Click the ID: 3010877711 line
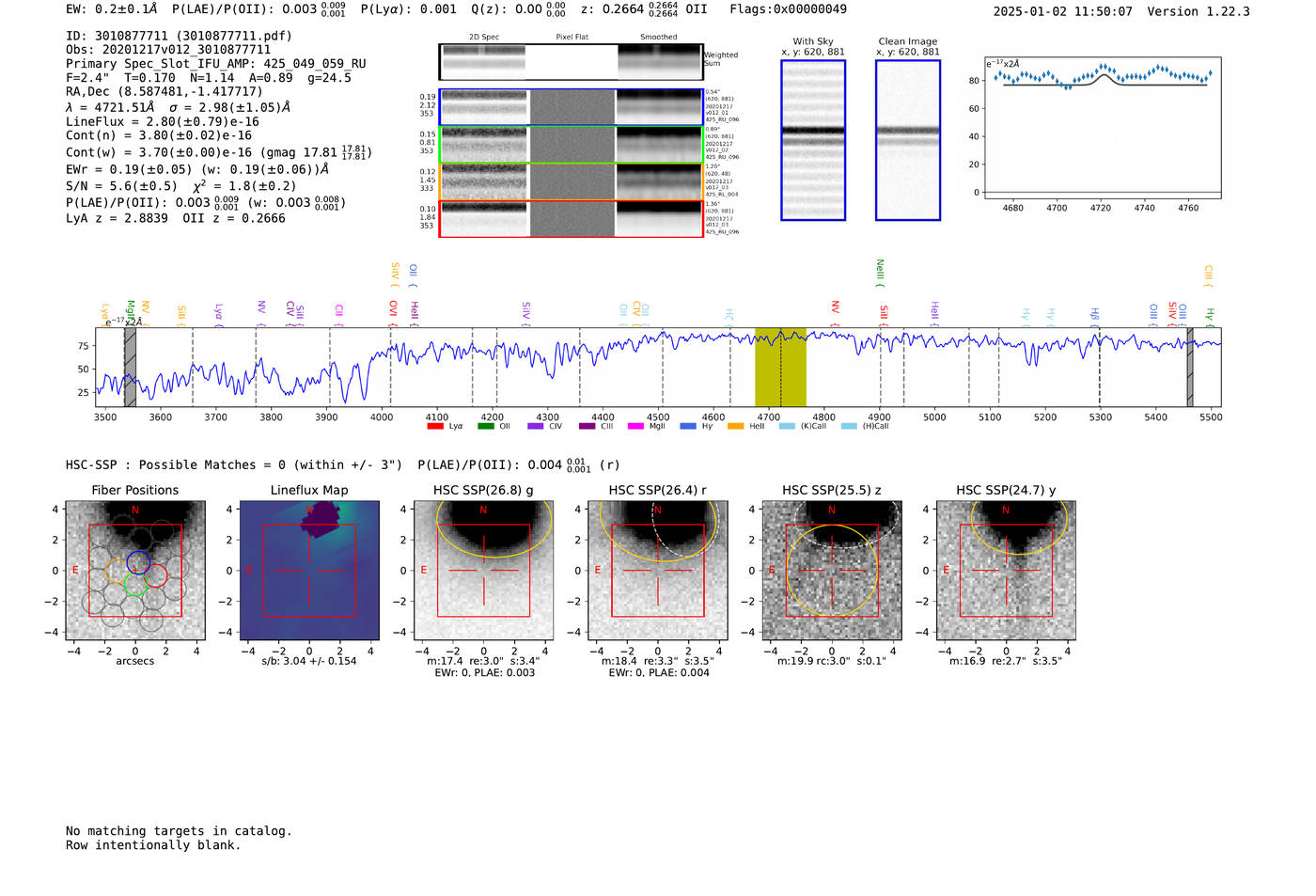Screen dimensions: 1316x896 (x=179, y=36)
